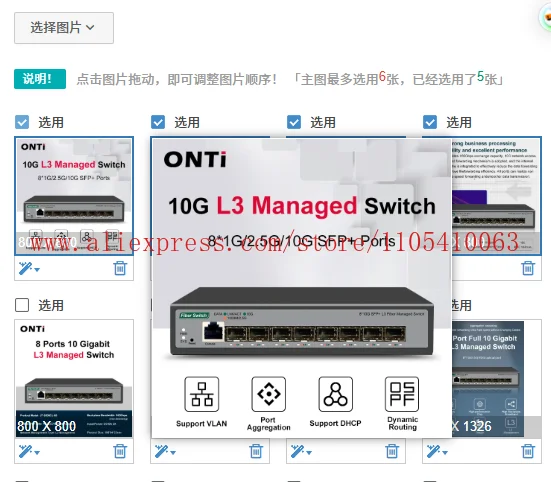This screenshot has width=551, height=482.
Task: Delete the business processing image with trash icon
Action: (x=528, y=268)
